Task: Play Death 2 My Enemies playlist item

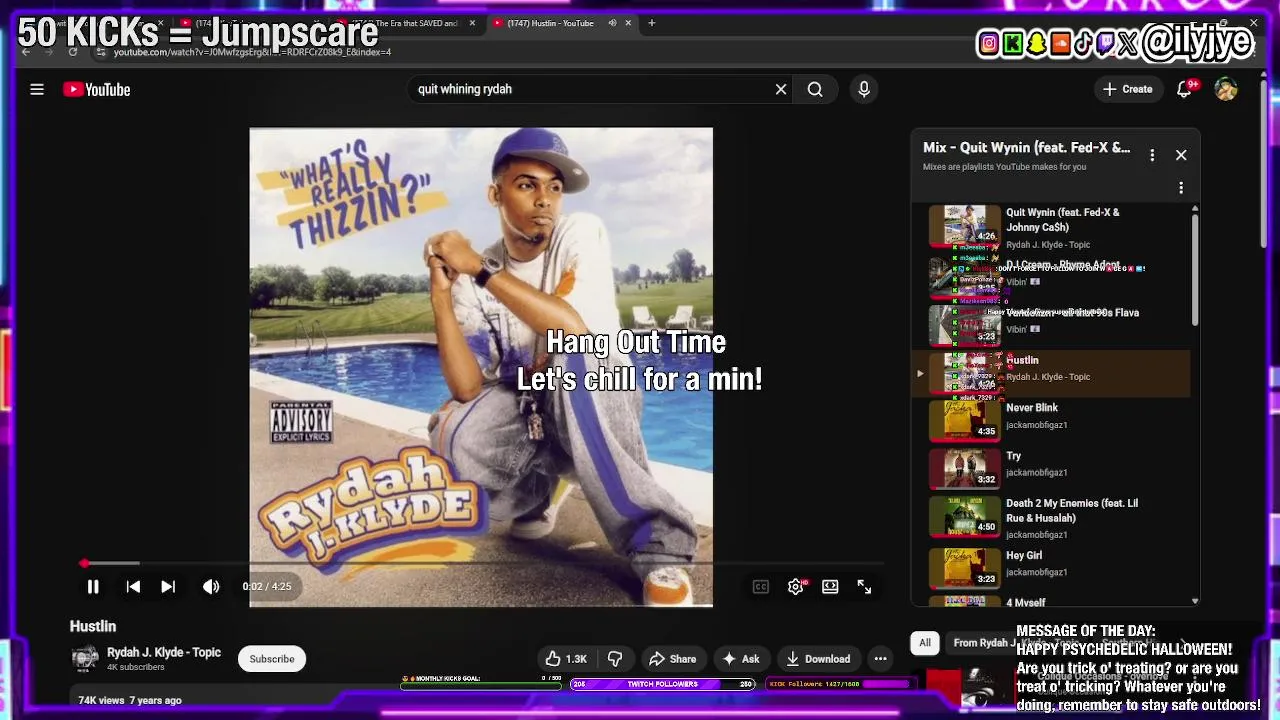Action: click(x=1051, y=518)
